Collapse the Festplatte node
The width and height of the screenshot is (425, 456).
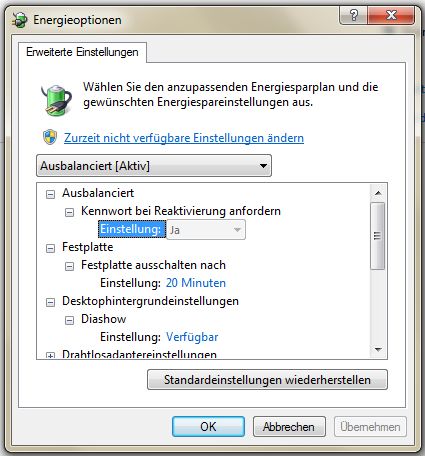(x=50, y=248)
